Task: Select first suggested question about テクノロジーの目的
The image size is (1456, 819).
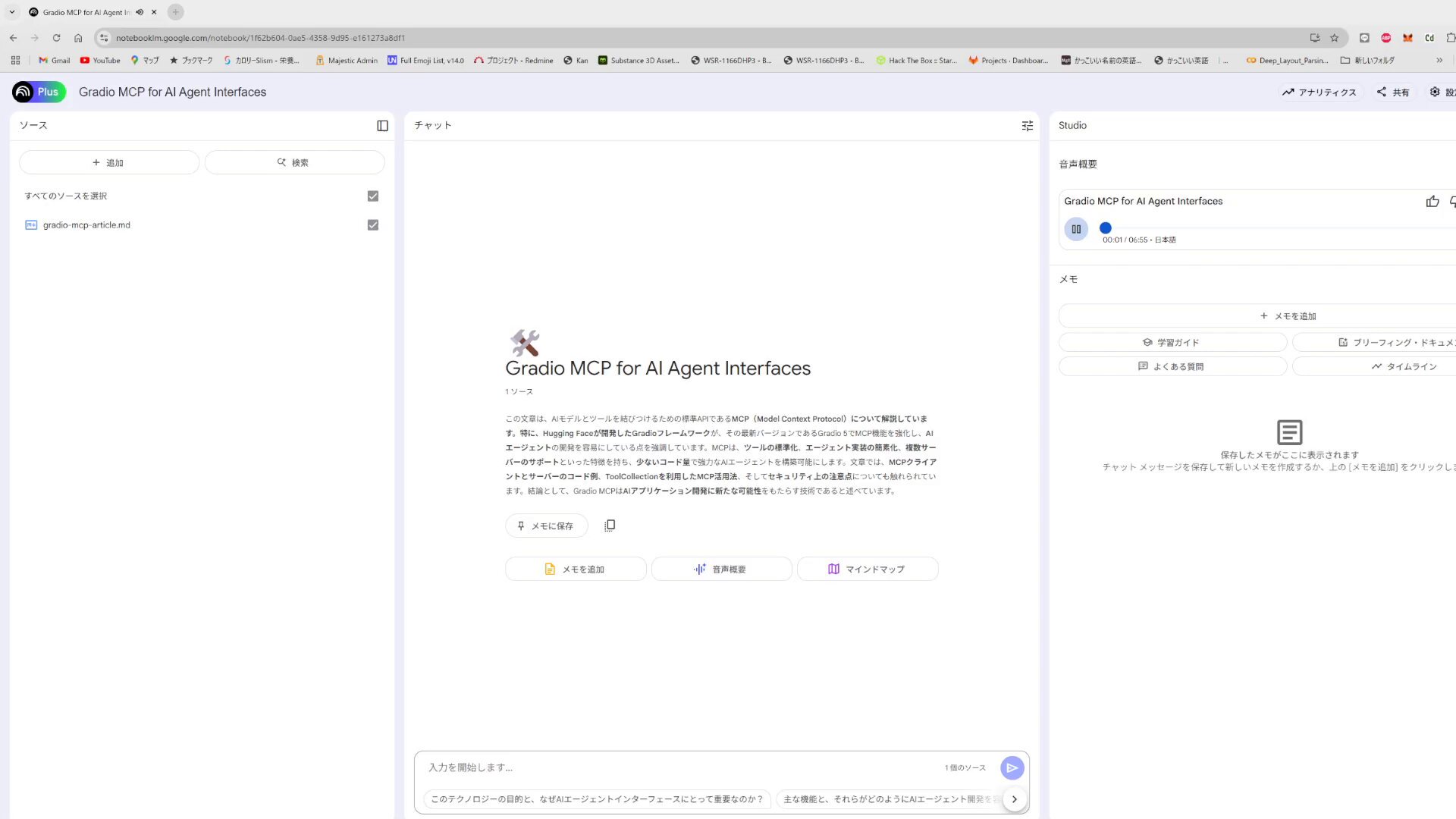Action: [x=597, y=799]
